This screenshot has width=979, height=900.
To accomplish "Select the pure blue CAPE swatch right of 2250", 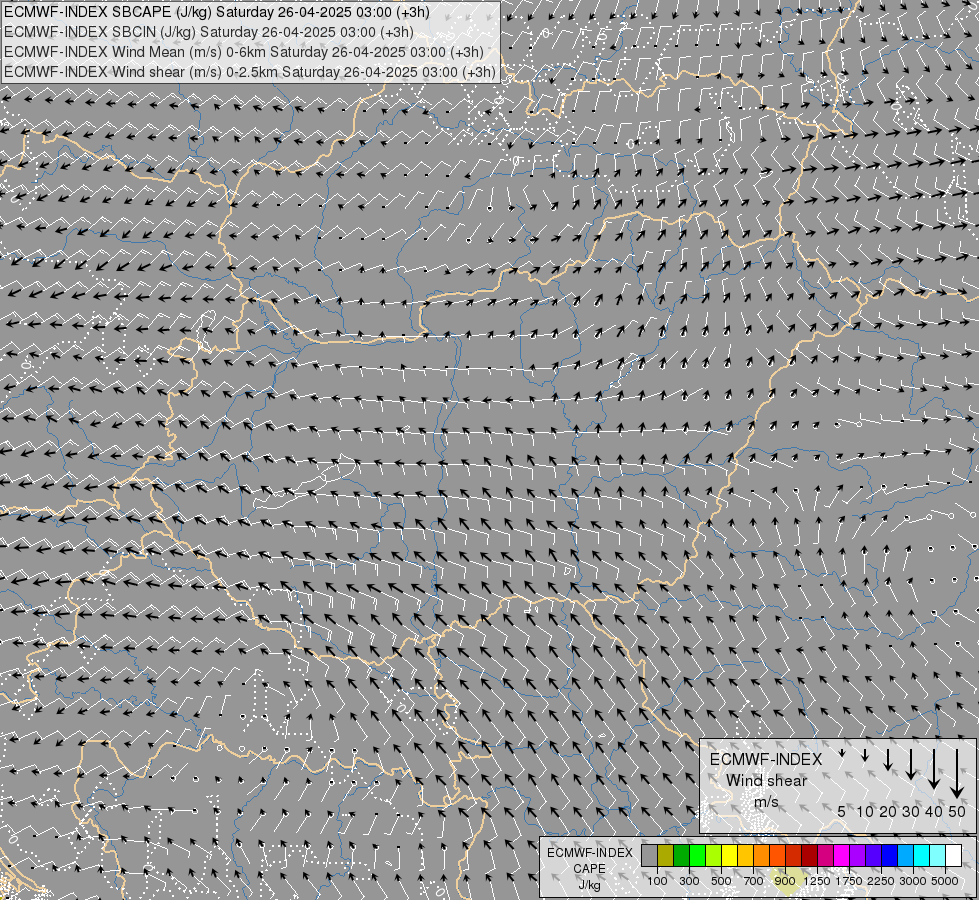I will 890,855.
